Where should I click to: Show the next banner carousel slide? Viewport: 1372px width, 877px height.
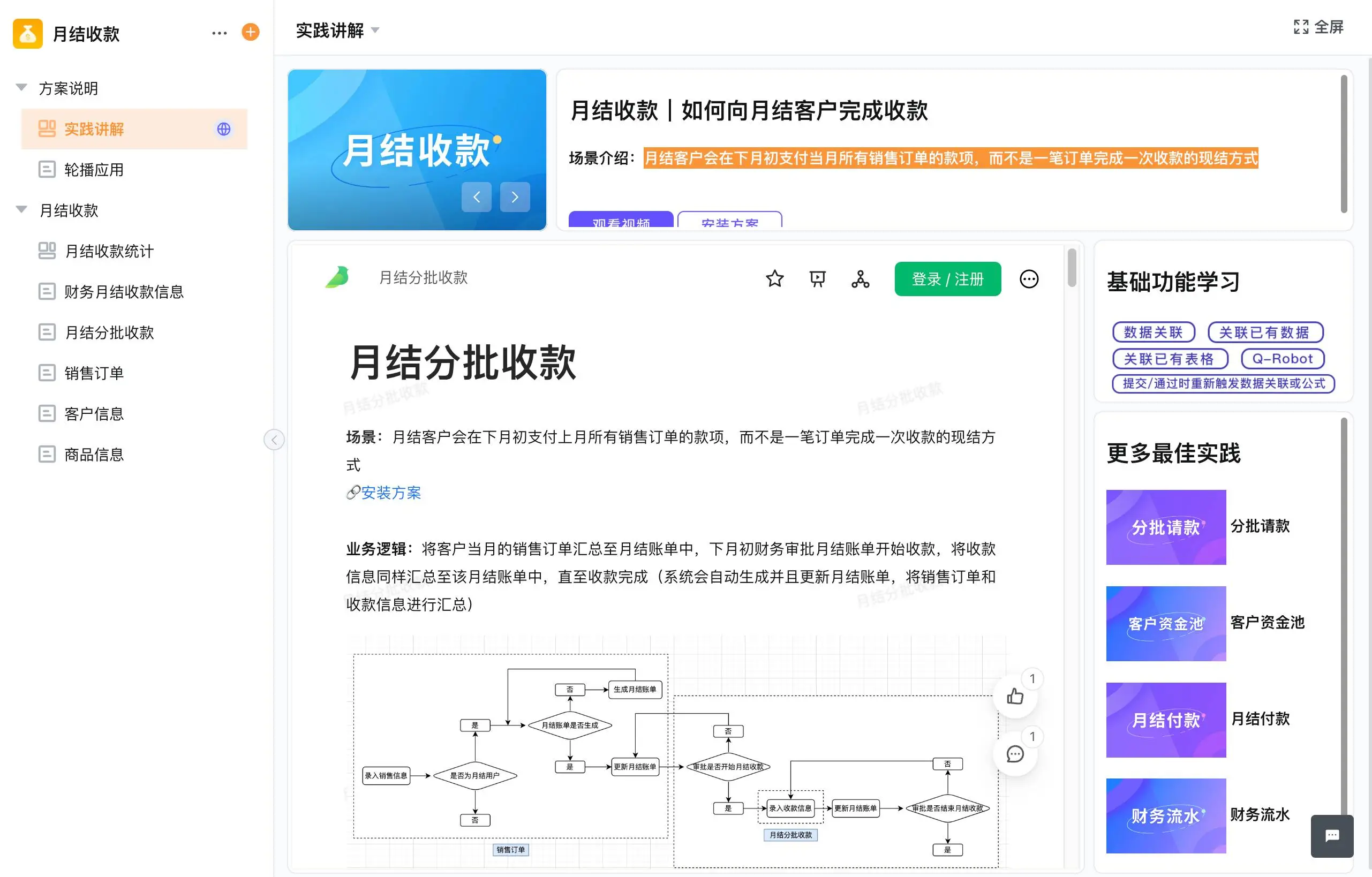(515, 197)
